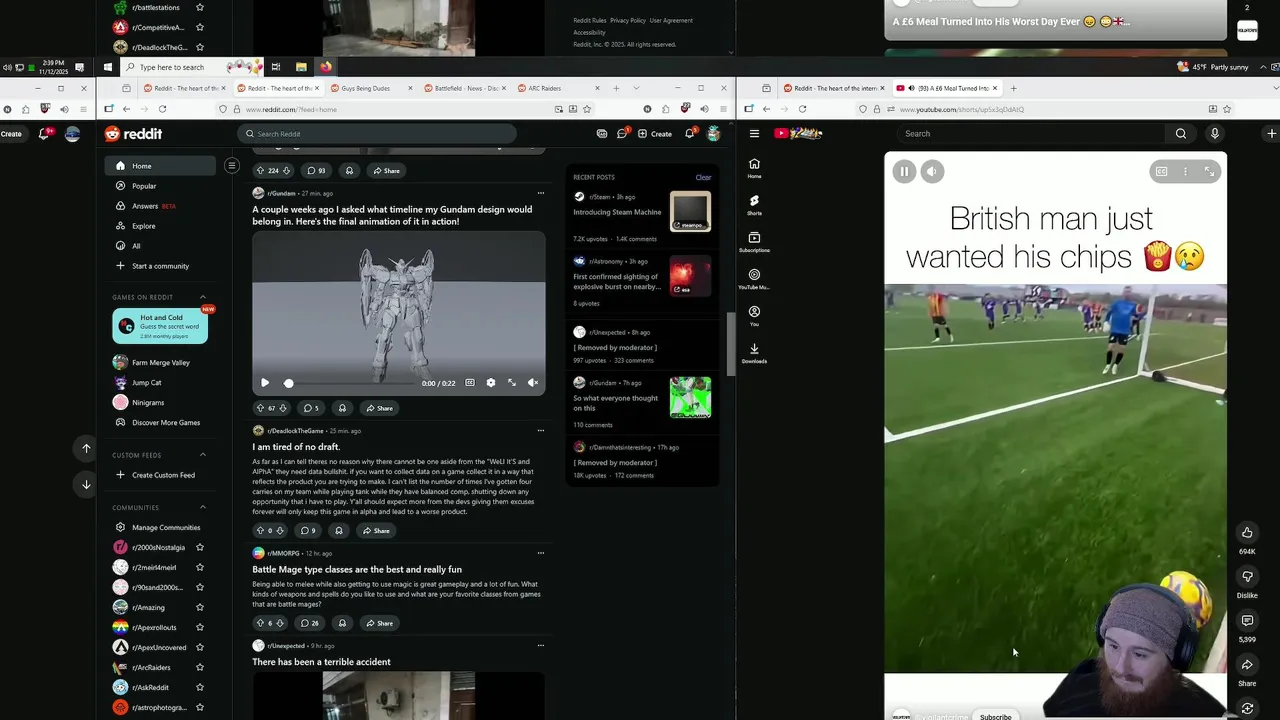Screen dimensions: 1280x720
Task: Reload the Reddit browser page
Action: point(161,109)
